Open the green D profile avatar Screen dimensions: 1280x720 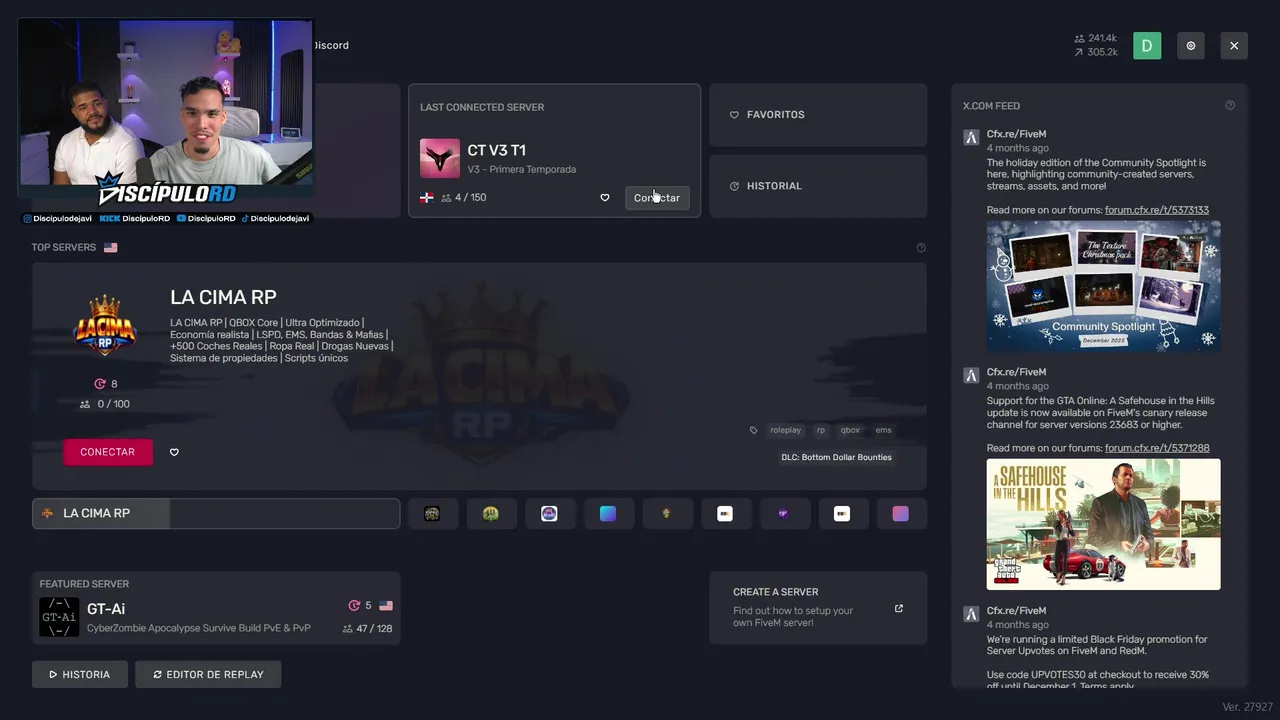pyautogui.click(x=1147, y=46)
